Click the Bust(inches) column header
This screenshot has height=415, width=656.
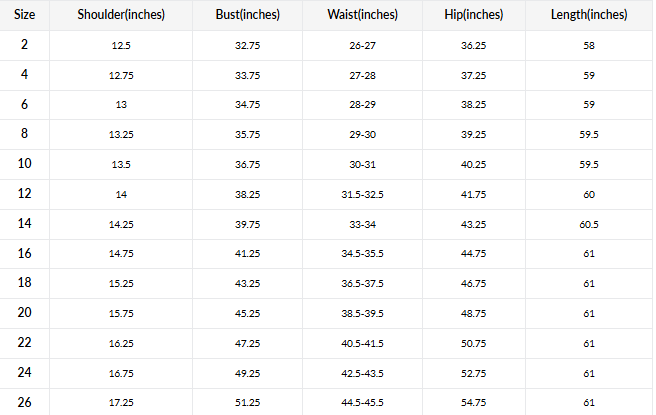point(248,15)
